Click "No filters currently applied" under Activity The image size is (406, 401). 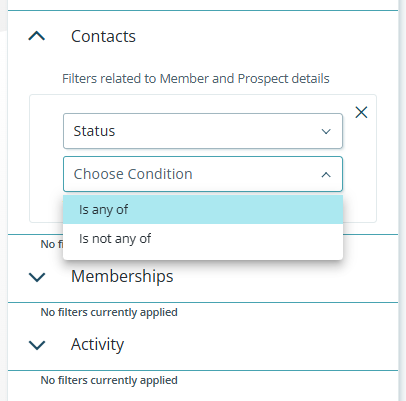point(109,380)
